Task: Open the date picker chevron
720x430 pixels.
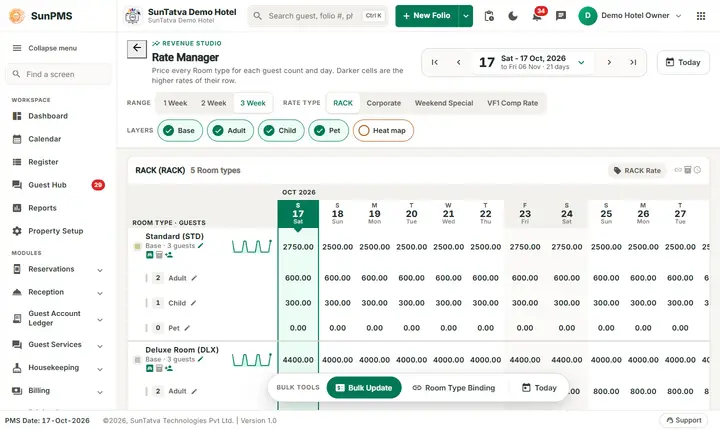Action: (x=581, y=62)
